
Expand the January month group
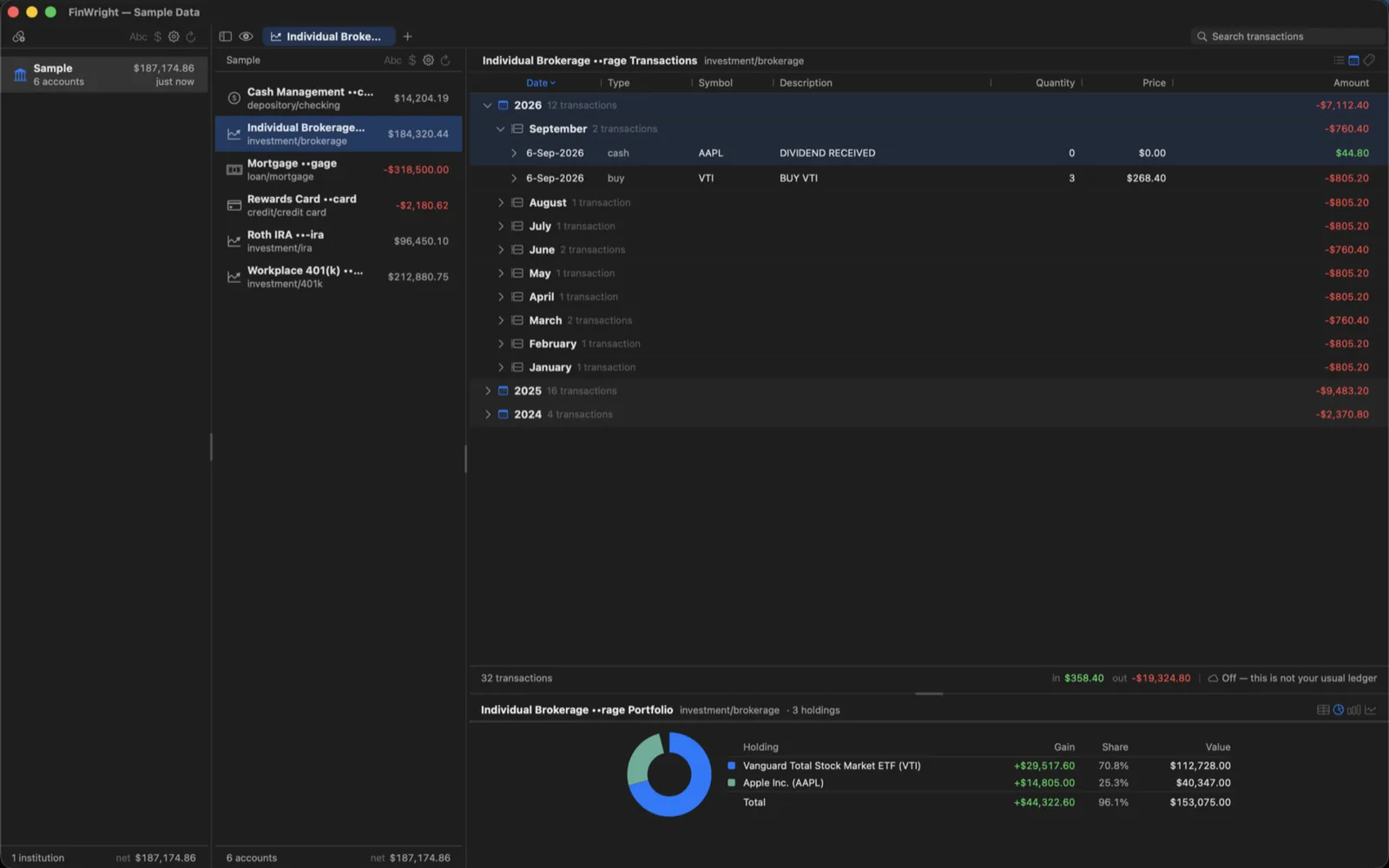click(500, 367)
